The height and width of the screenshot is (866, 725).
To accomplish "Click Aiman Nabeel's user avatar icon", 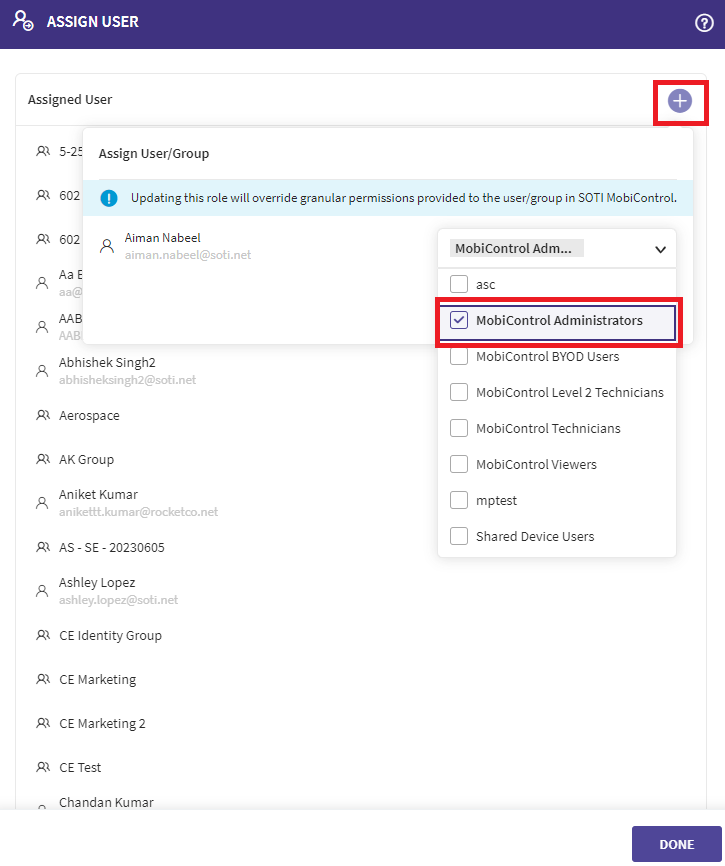I will pos(107,246).
